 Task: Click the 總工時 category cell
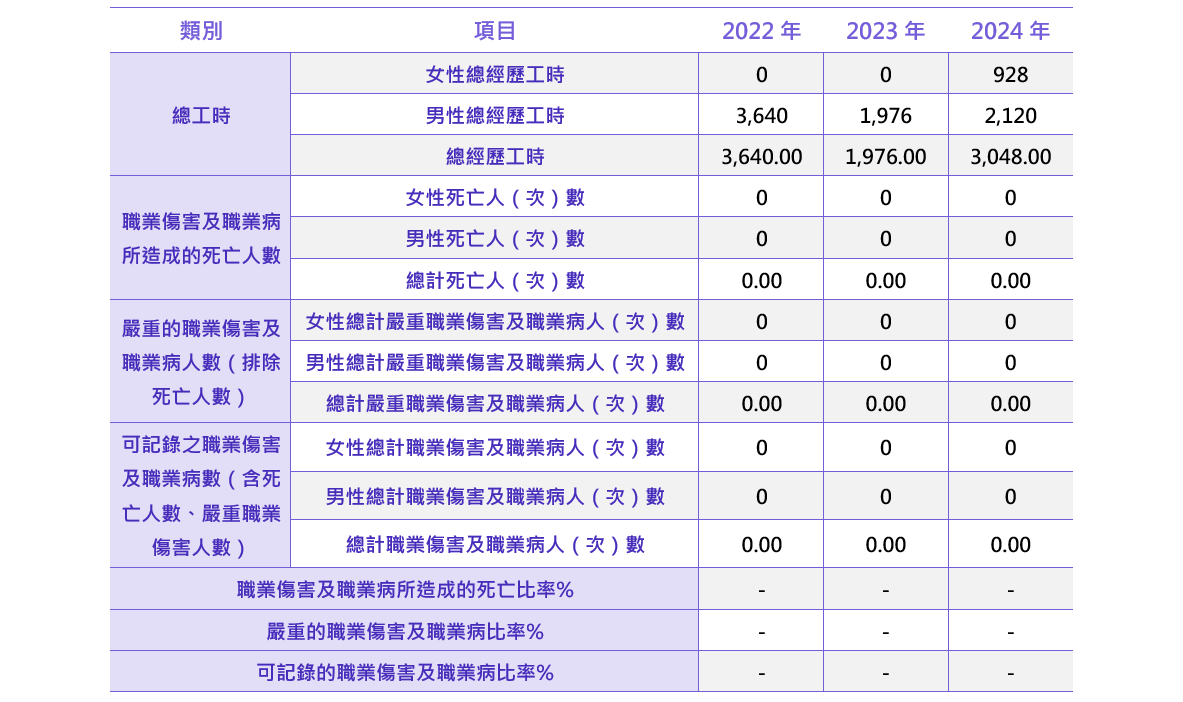200,115
